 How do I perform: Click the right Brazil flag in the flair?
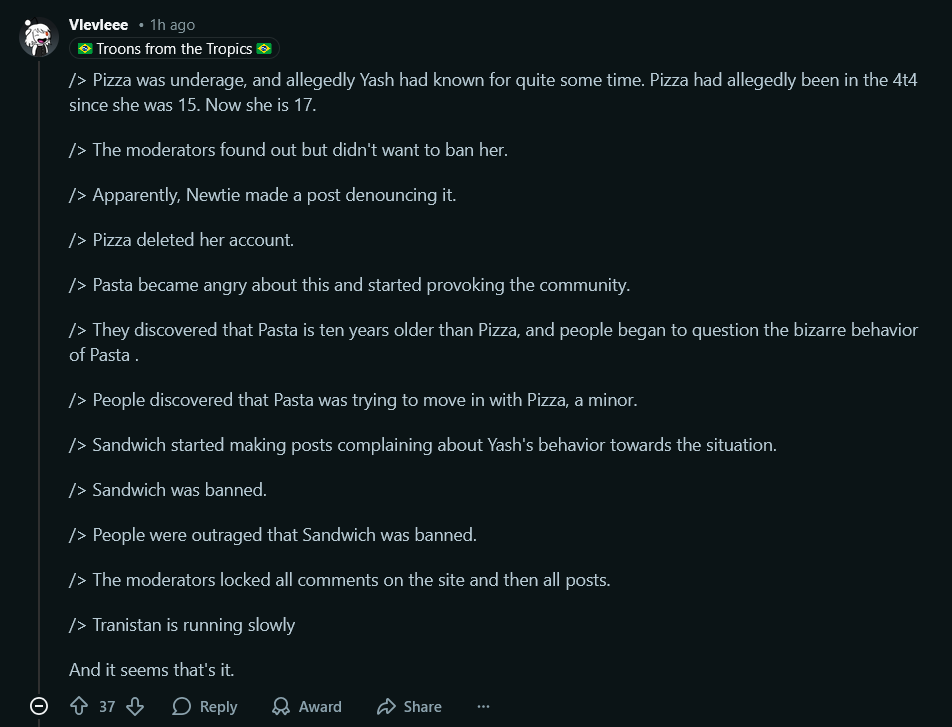pyautogui.click(x=264, y=49)
